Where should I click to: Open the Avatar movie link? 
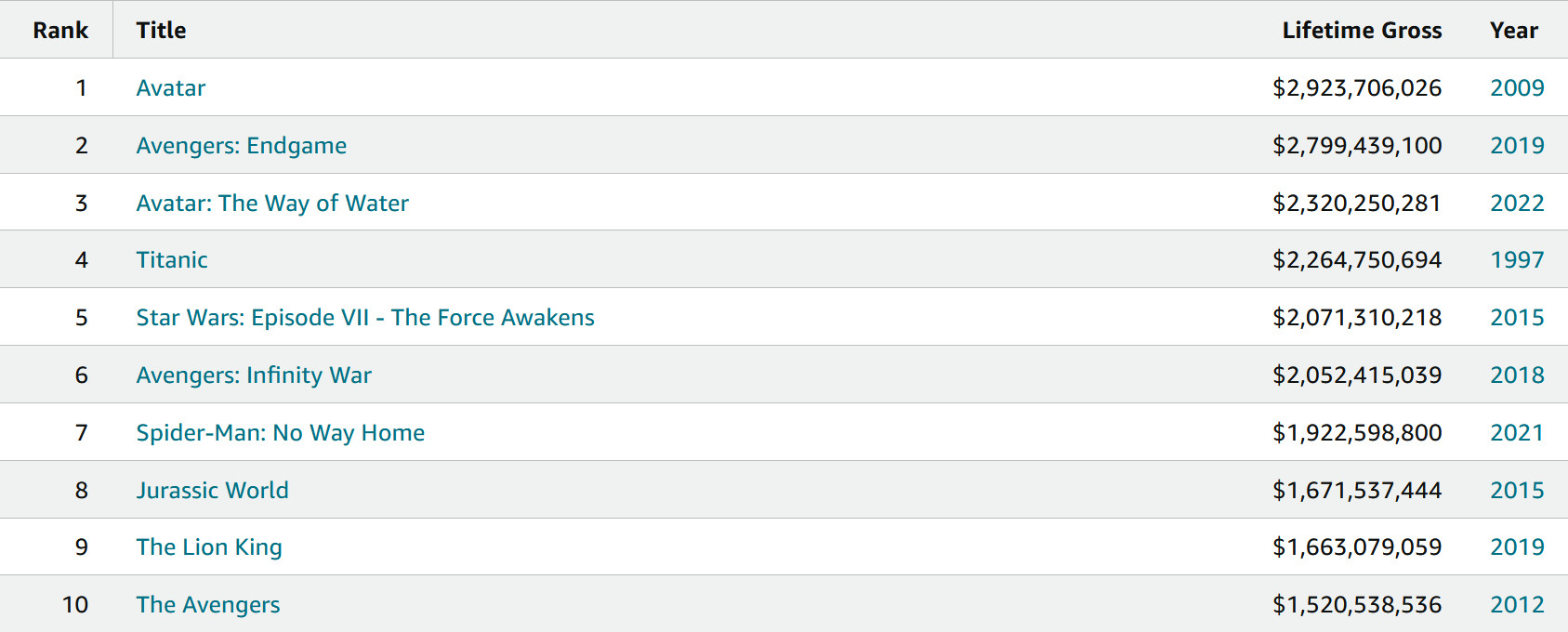pyautogui.click(x=171, y=88)
